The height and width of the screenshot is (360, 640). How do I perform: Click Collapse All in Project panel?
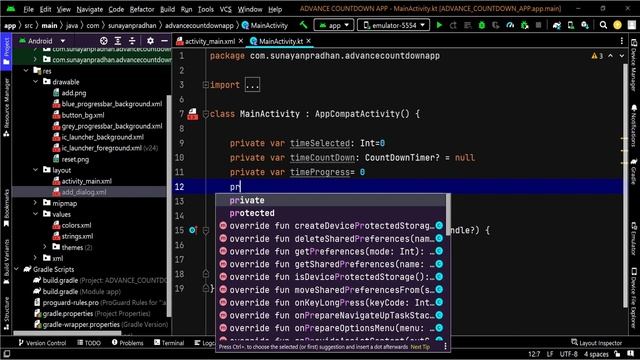coord(132,41)
